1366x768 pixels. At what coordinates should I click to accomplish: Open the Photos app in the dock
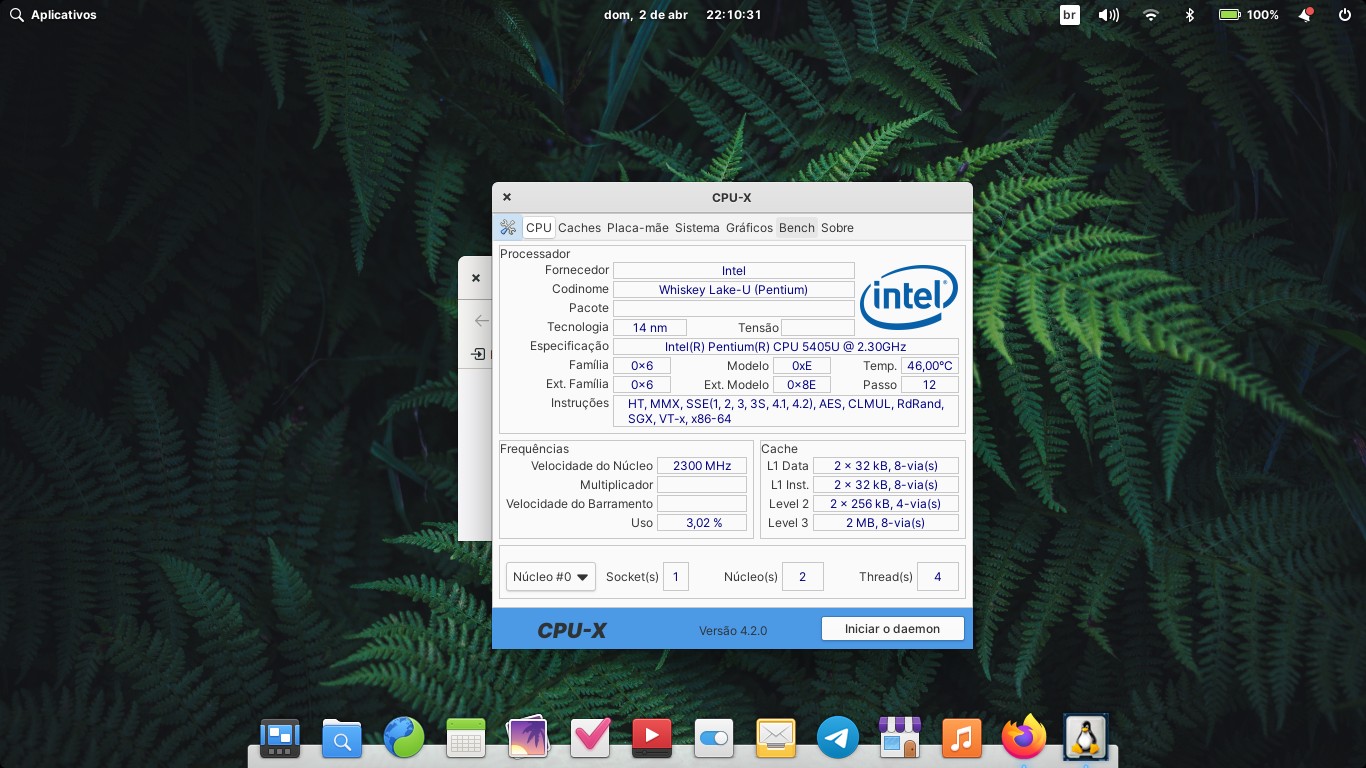(x=528, y=739)
